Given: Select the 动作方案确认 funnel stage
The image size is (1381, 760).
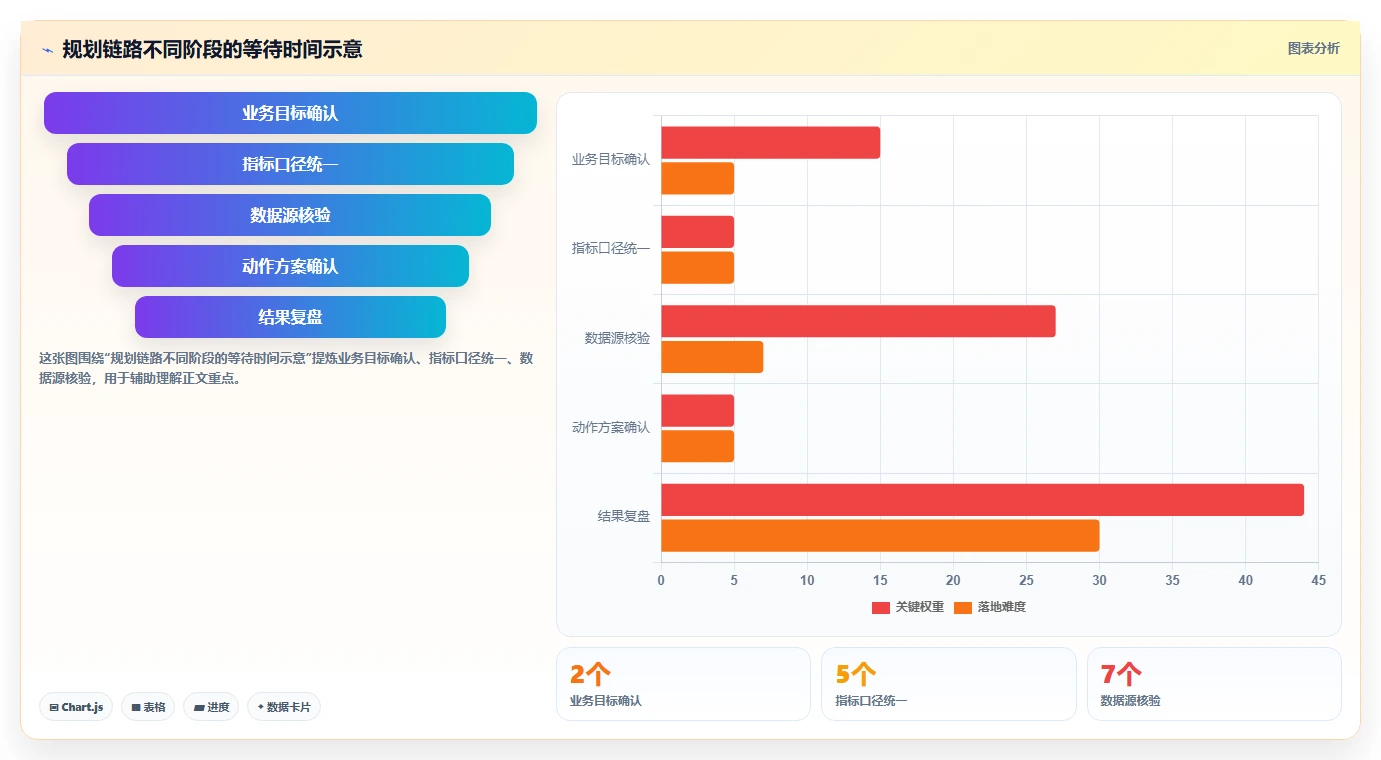Looking at the screenshot, I should pyautogui.click(x=290, y=266).
